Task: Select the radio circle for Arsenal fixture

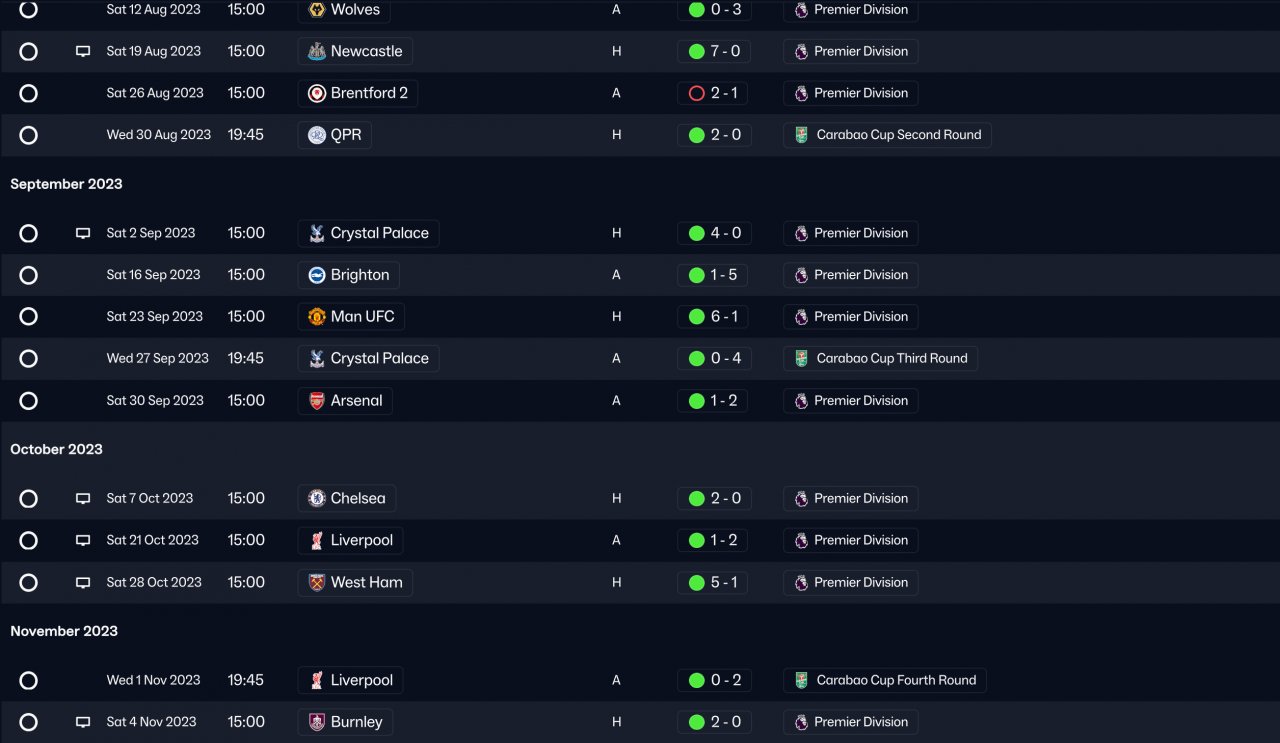Action: (x=28, y=401)
